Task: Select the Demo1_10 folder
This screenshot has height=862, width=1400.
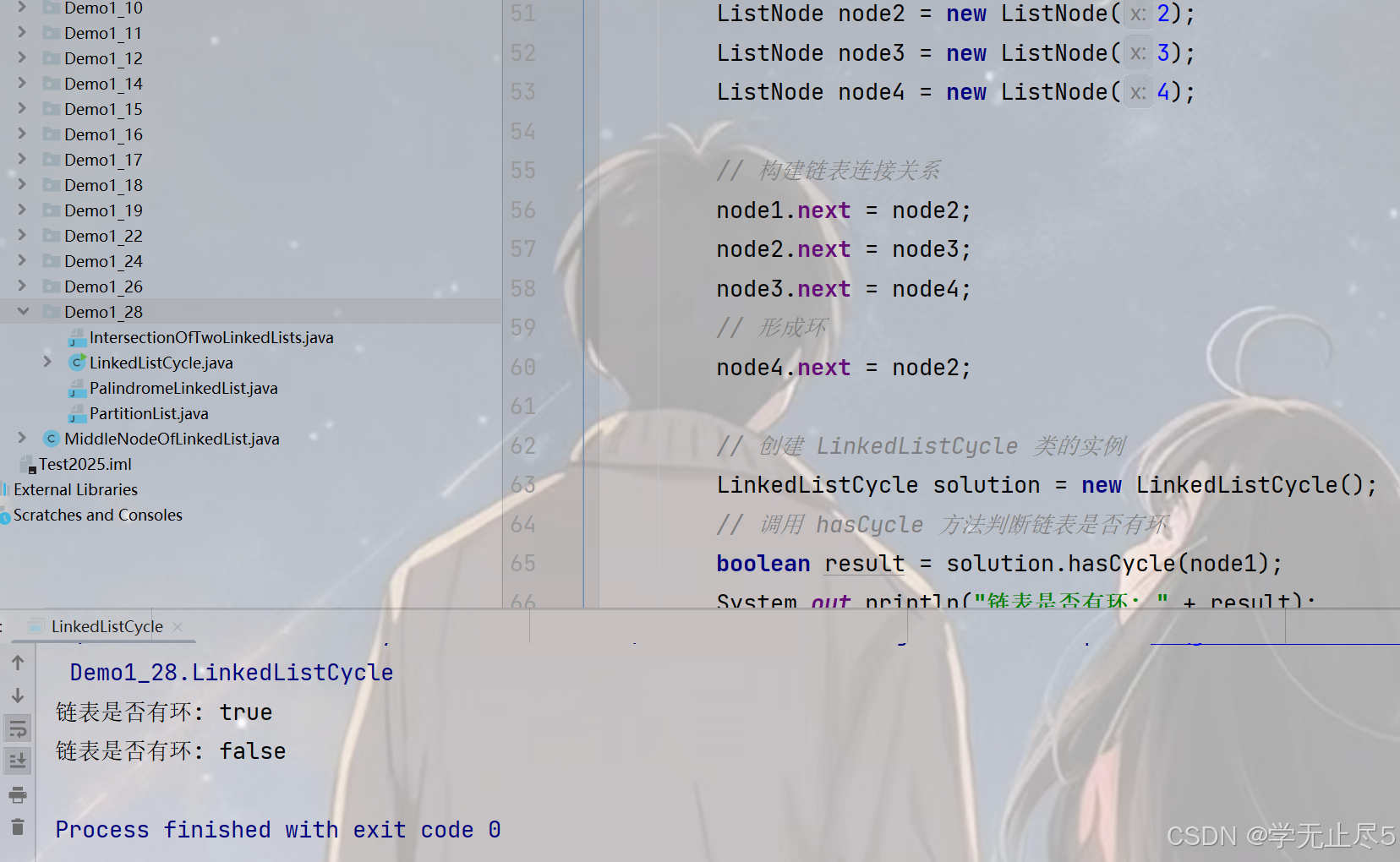Action: [103, 8]
